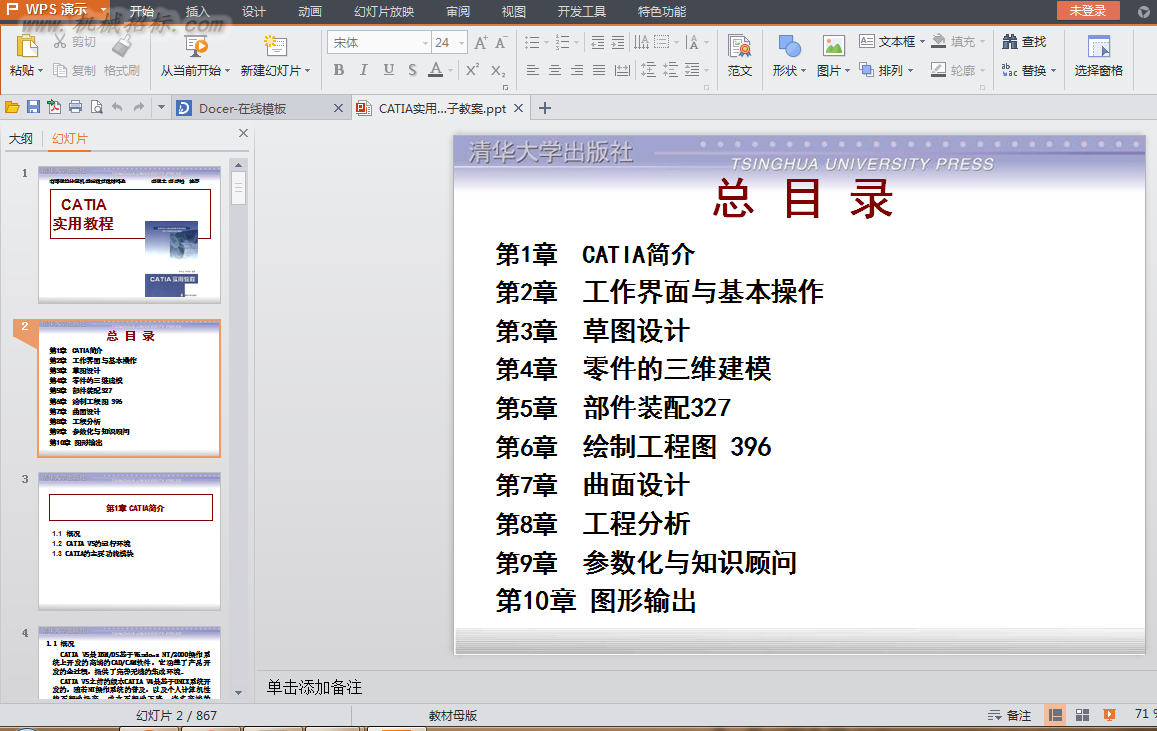Click the Redo arrow icon

tap(139, 108)
